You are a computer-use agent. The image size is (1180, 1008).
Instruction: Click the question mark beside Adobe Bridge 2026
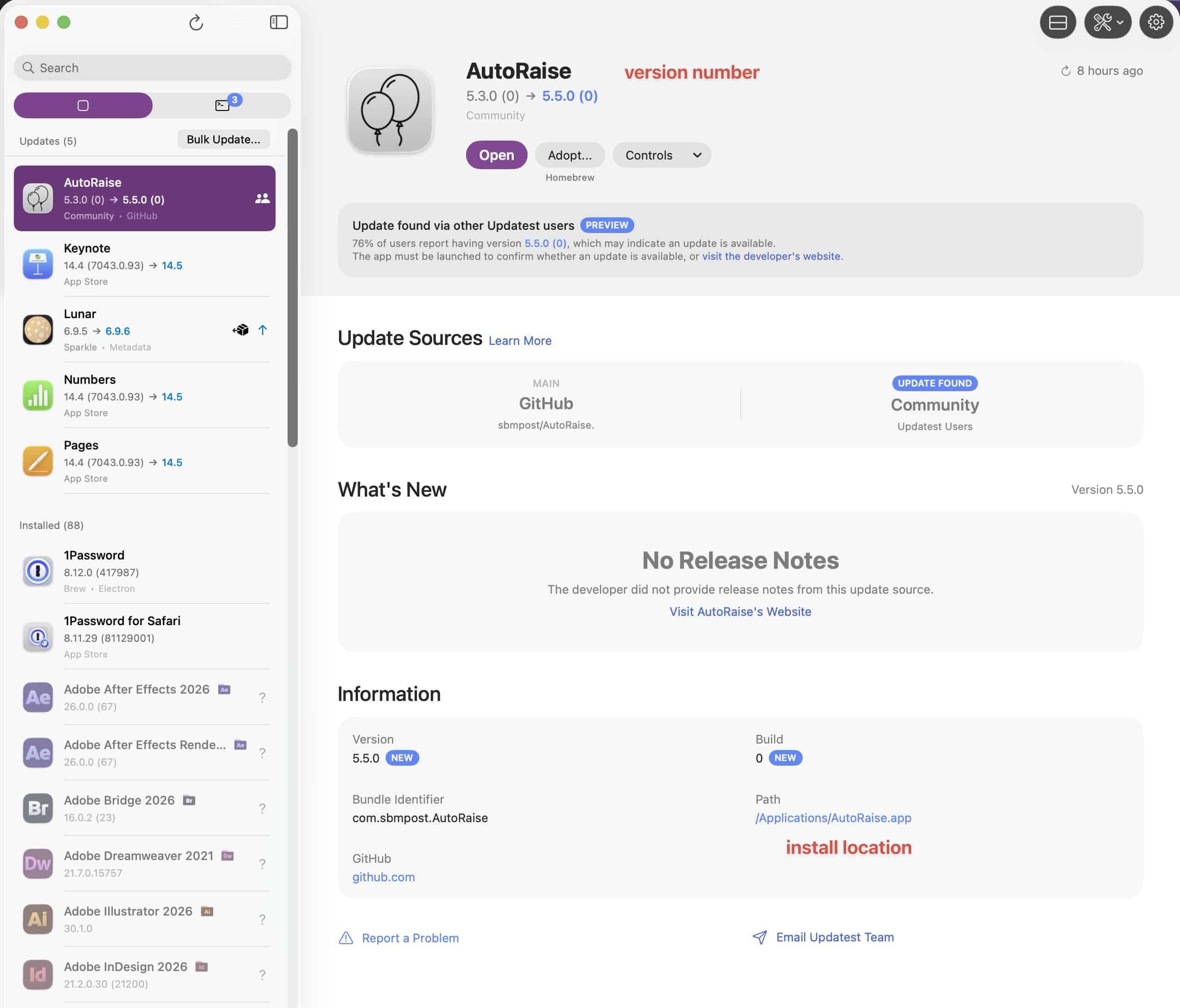pos(262,808)
